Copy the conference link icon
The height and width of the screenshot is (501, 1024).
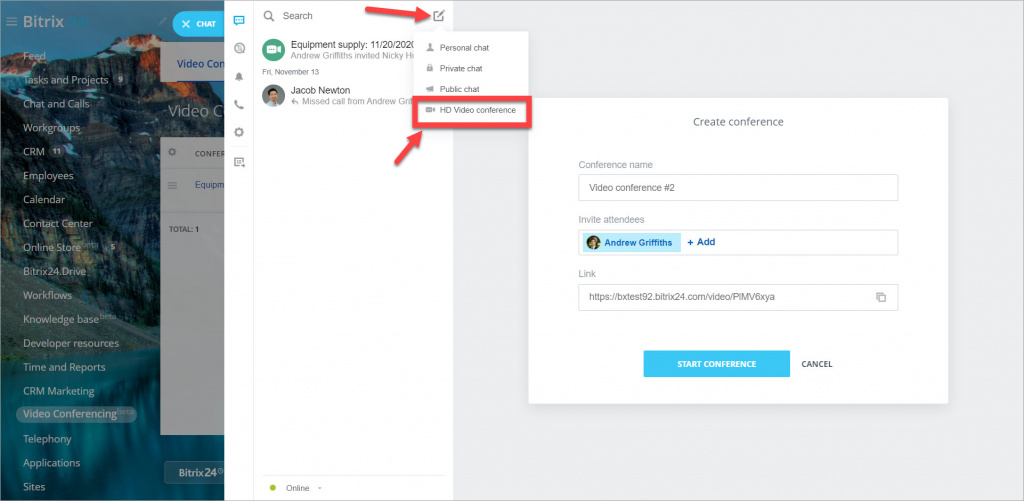pos(881,297)
